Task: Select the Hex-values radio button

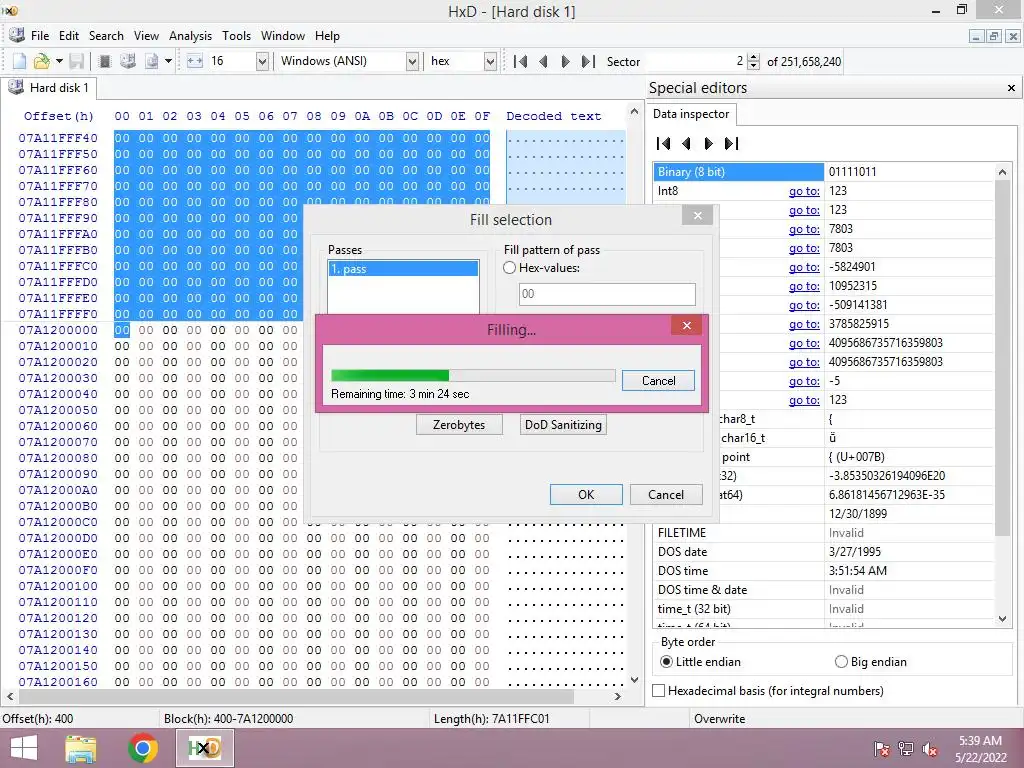Action: click(x=509, y=268)
